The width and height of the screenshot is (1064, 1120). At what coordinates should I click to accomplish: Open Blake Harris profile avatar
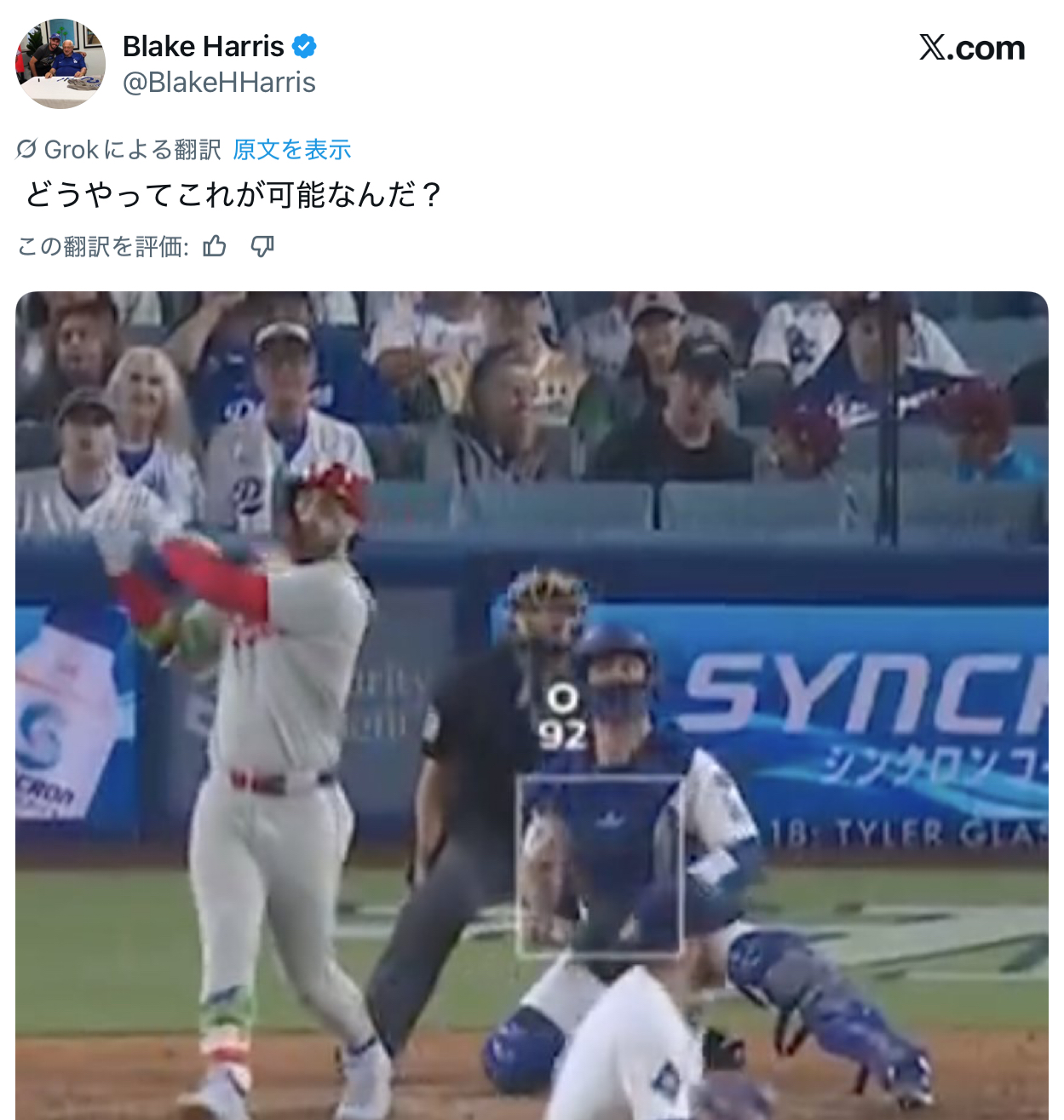coord(60,64)
